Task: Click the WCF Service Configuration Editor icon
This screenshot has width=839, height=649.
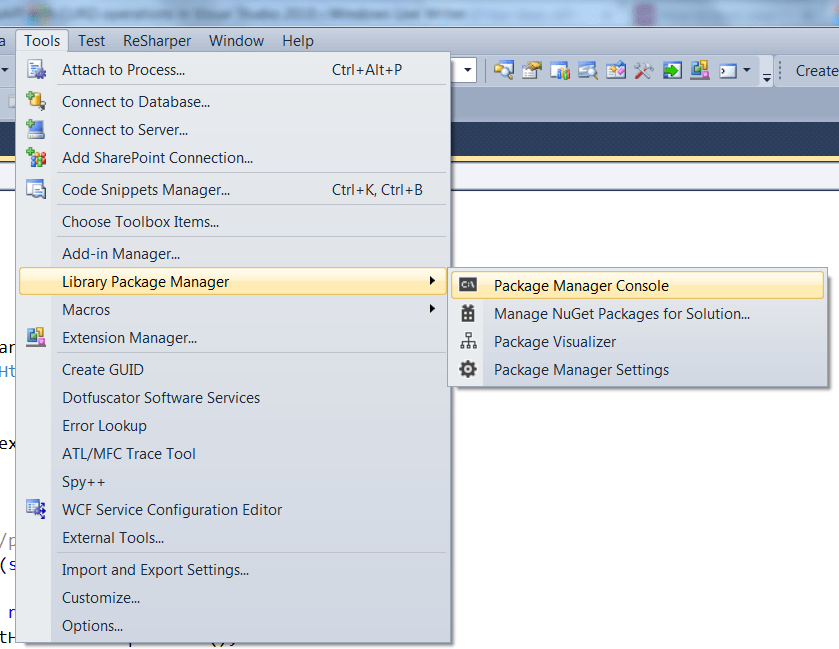Action: (36, 509)
